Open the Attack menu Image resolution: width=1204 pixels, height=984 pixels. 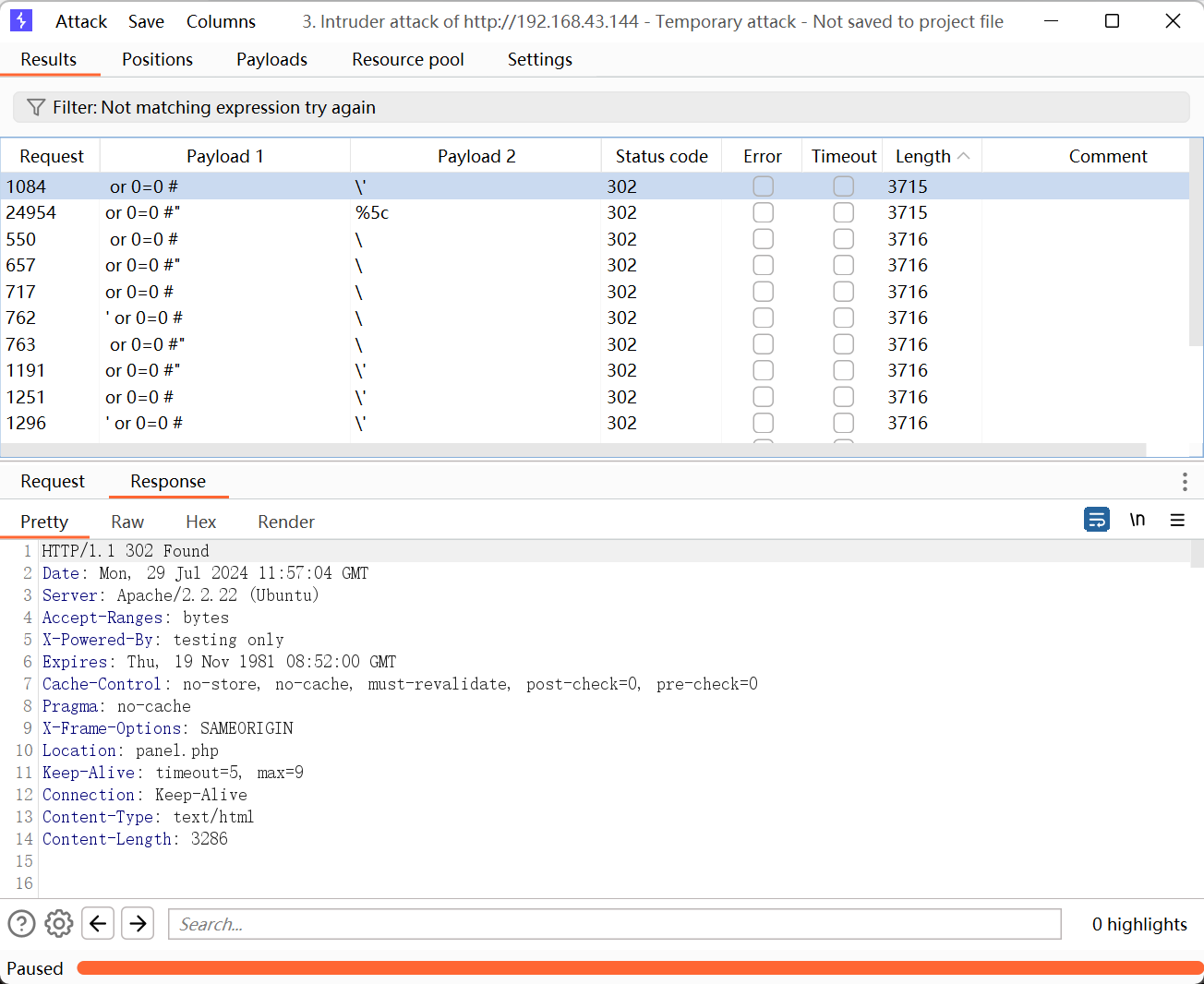81,21
